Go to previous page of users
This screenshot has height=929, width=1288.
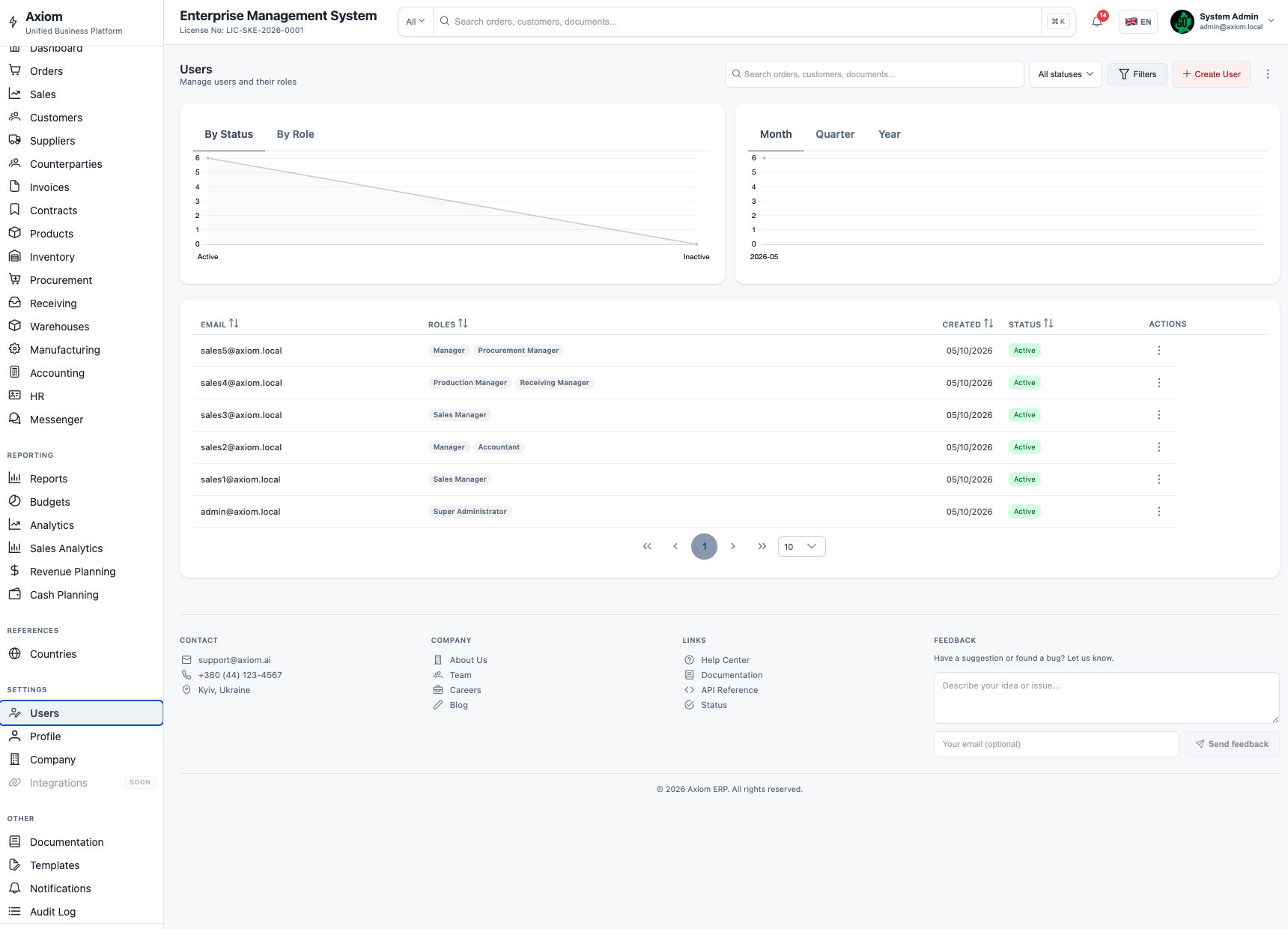[x=675, y=546]
